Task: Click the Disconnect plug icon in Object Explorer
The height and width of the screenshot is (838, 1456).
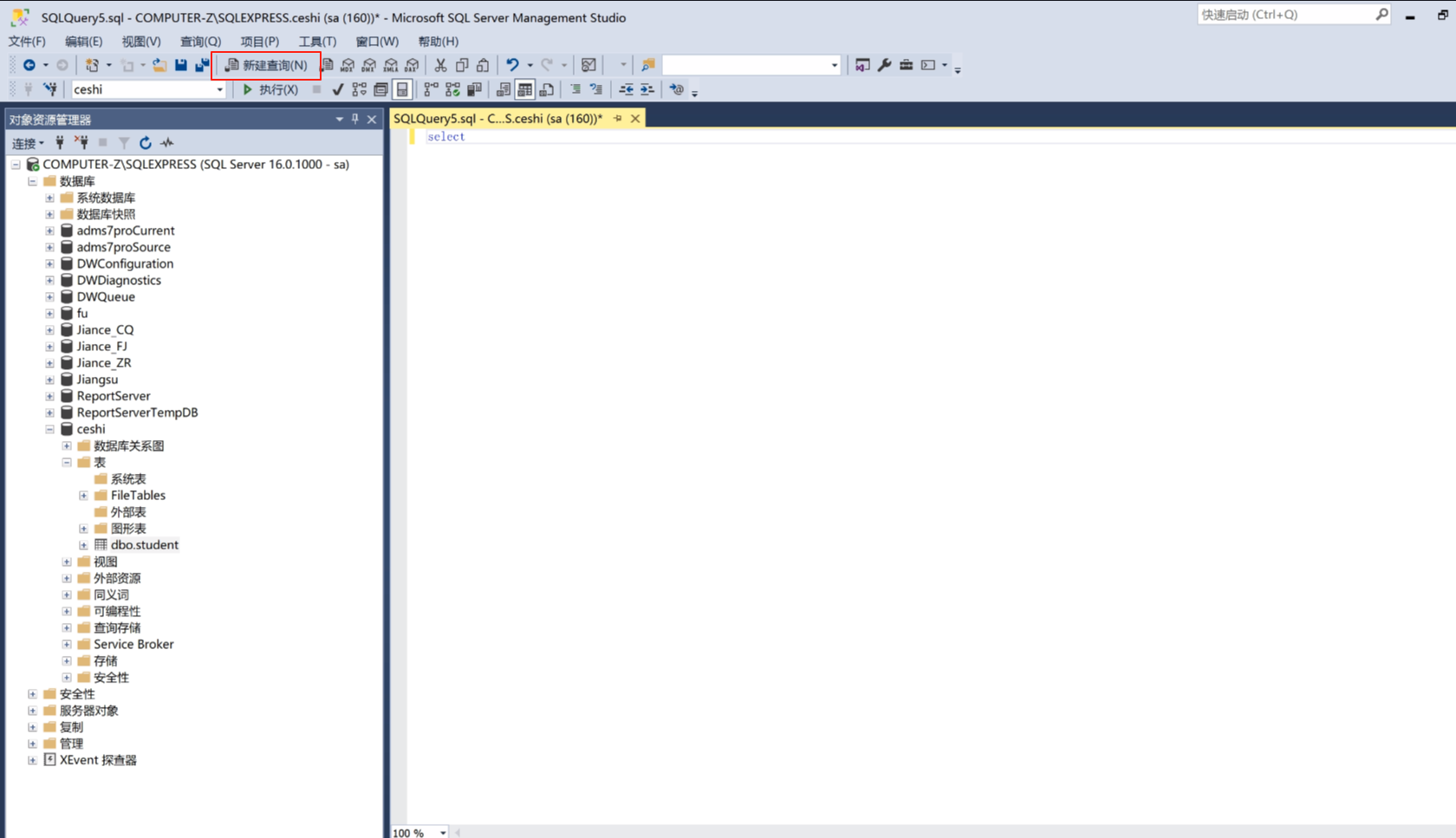Action: point(81,142)
